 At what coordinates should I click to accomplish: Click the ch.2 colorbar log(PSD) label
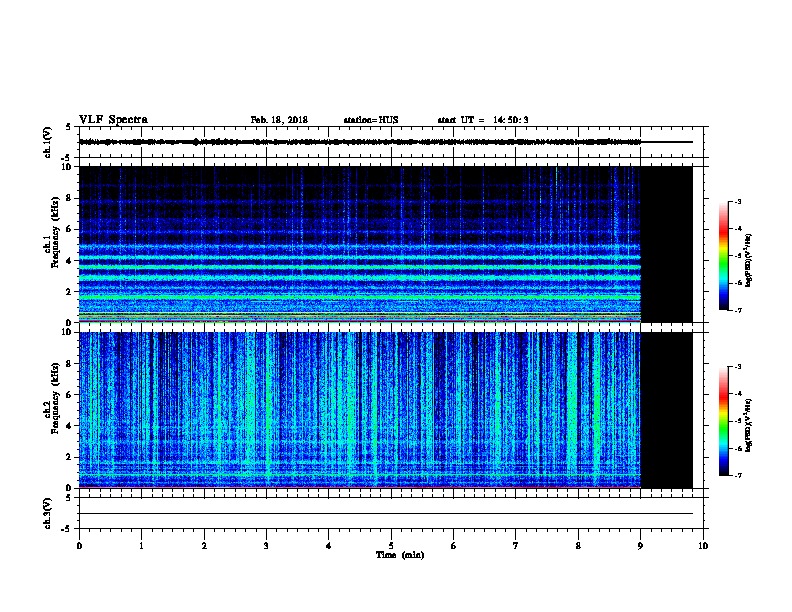click(749, 425)
